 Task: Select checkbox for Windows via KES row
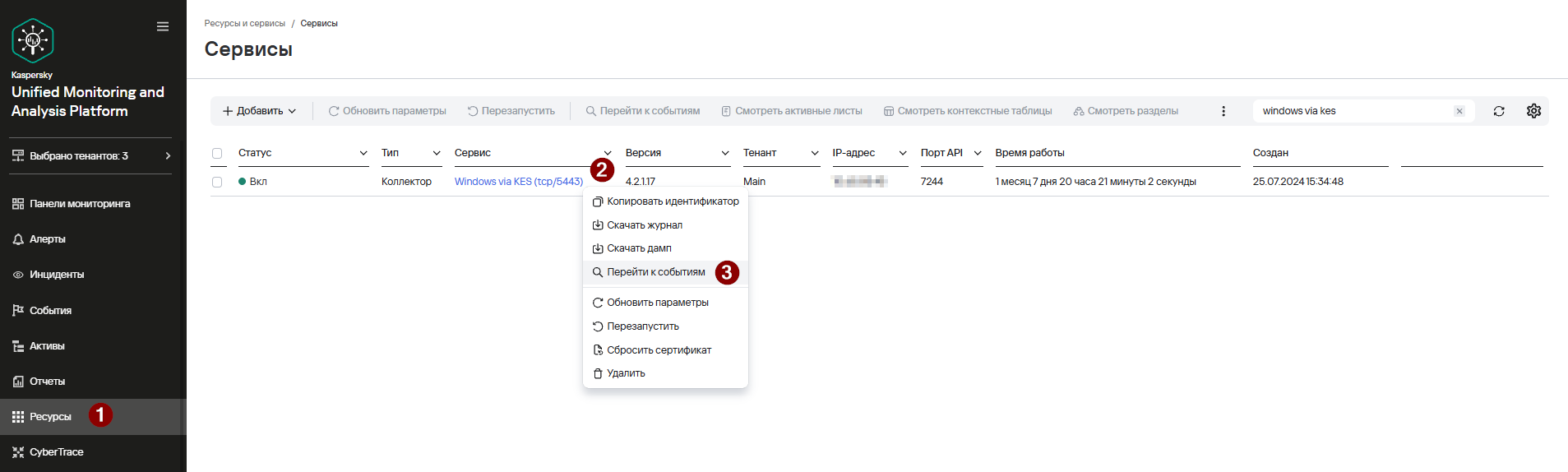pos(217,182)
